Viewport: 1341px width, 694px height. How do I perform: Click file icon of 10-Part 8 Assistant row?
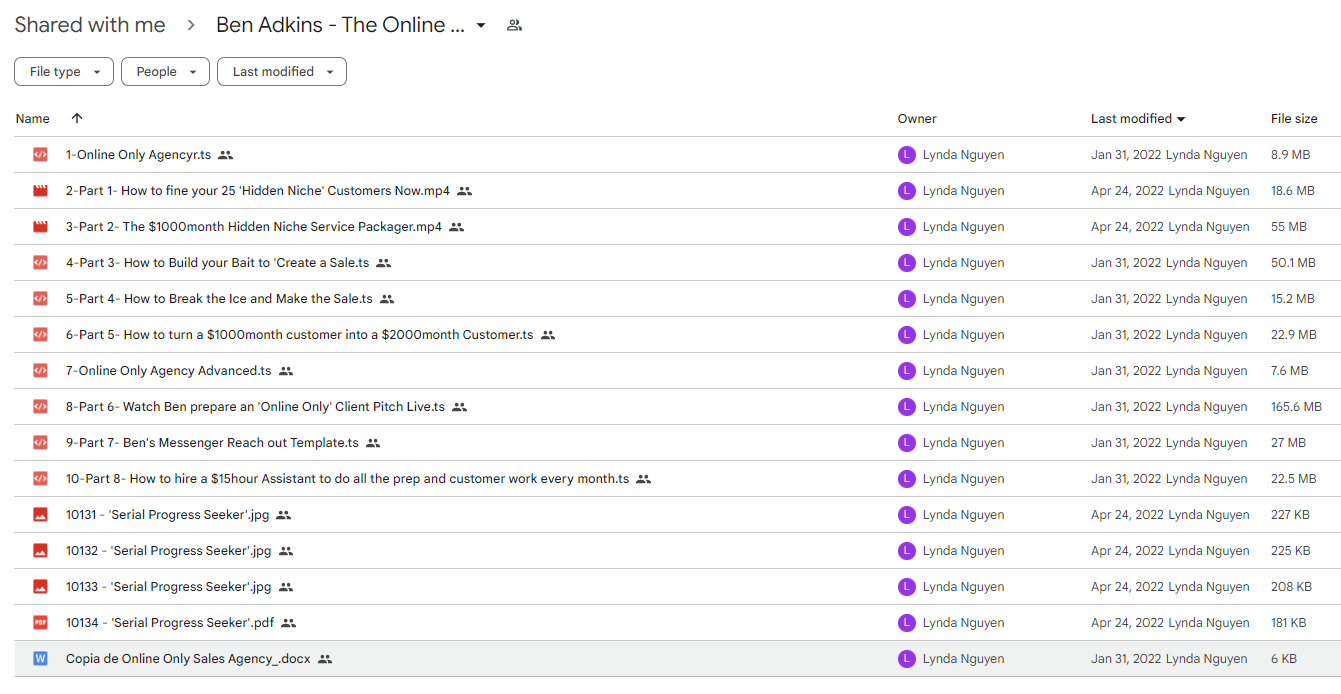pyautogui.click(x=40, y=479)
